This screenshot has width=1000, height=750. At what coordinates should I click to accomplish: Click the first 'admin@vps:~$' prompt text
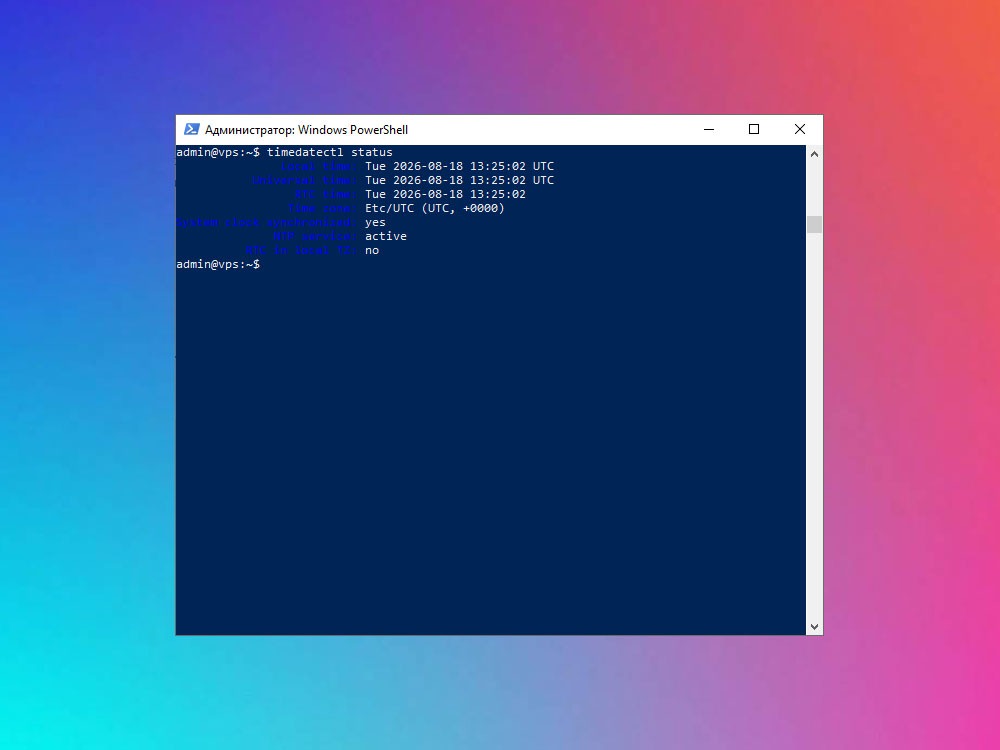coord(218,152)
